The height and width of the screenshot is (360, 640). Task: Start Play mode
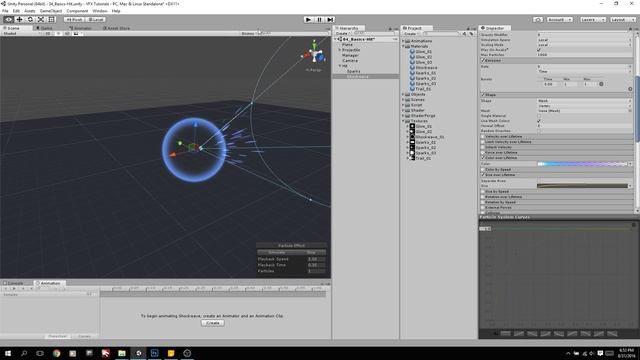tap(309, 20)
